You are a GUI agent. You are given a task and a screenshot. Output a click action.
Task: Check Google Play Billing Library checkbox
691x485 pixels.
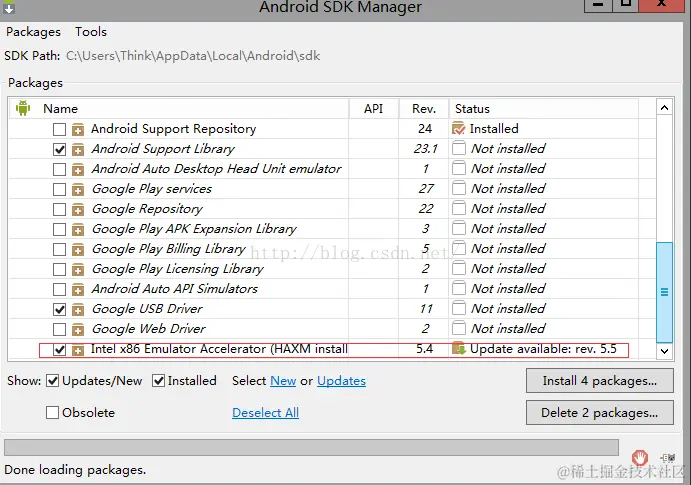(59, 249)
